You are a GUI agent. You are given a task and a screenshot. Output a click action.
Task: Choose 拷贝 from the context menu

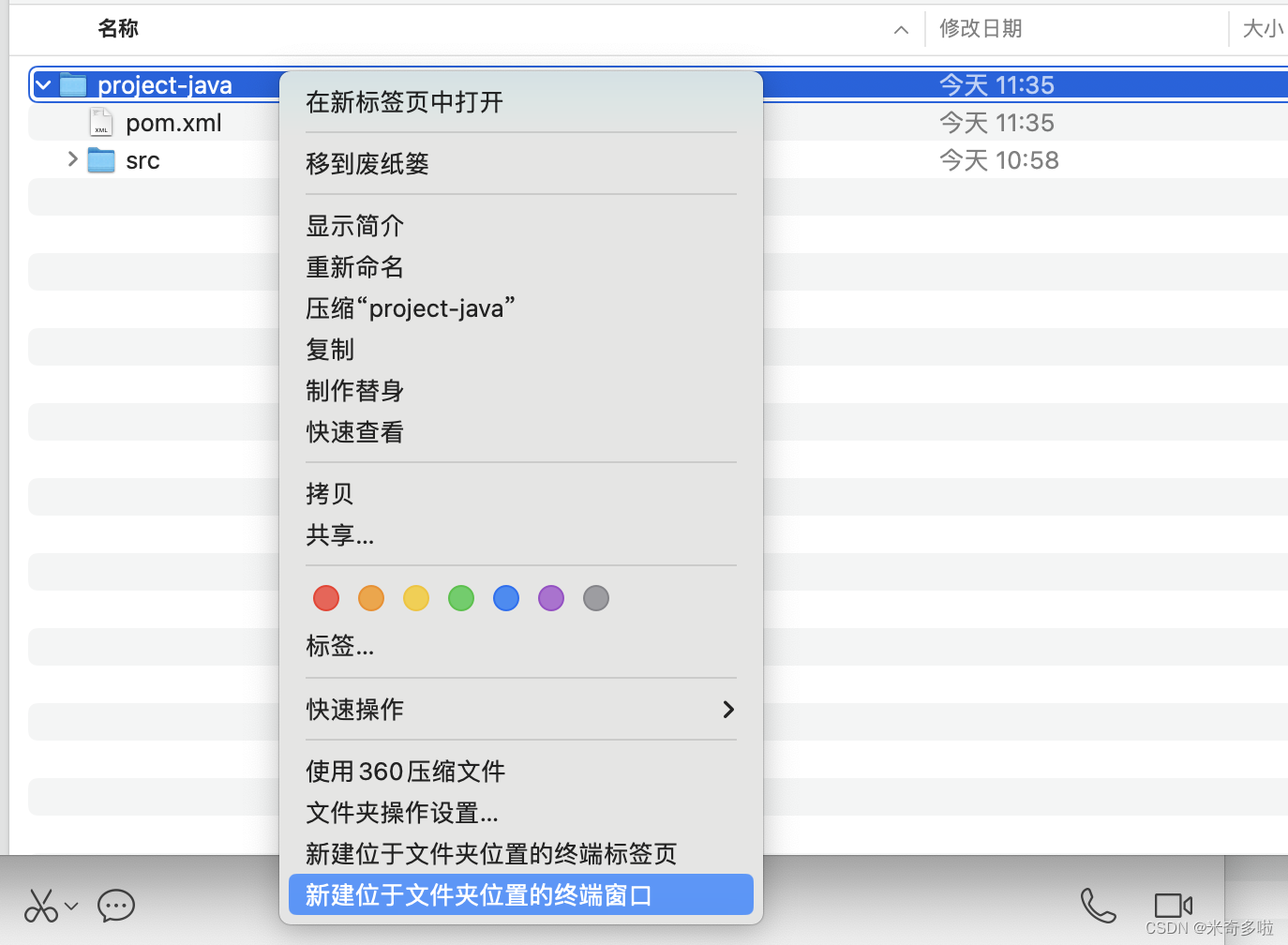click(521, 493)
